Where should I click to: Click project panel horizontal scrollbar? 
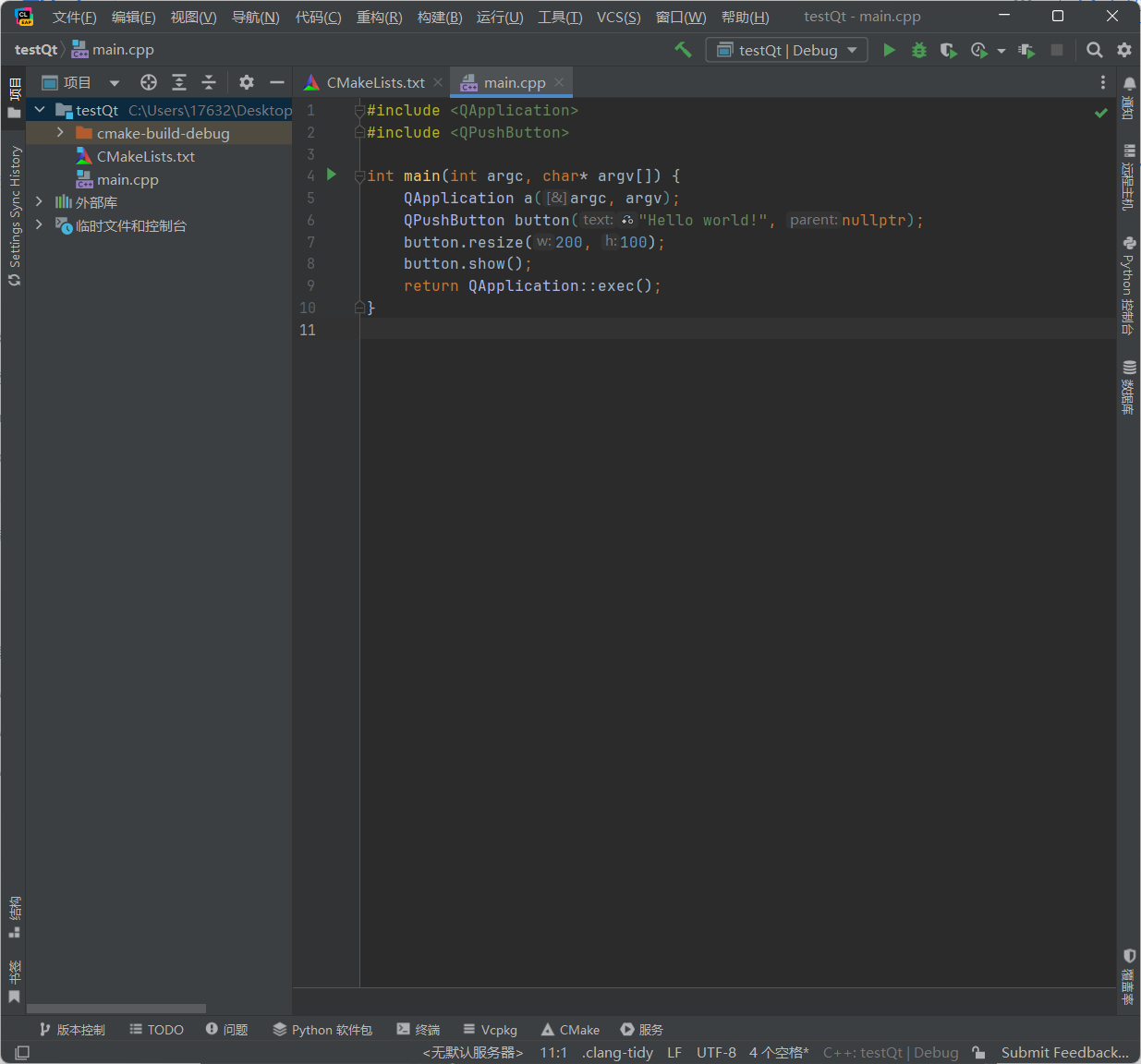point(116,1009)
